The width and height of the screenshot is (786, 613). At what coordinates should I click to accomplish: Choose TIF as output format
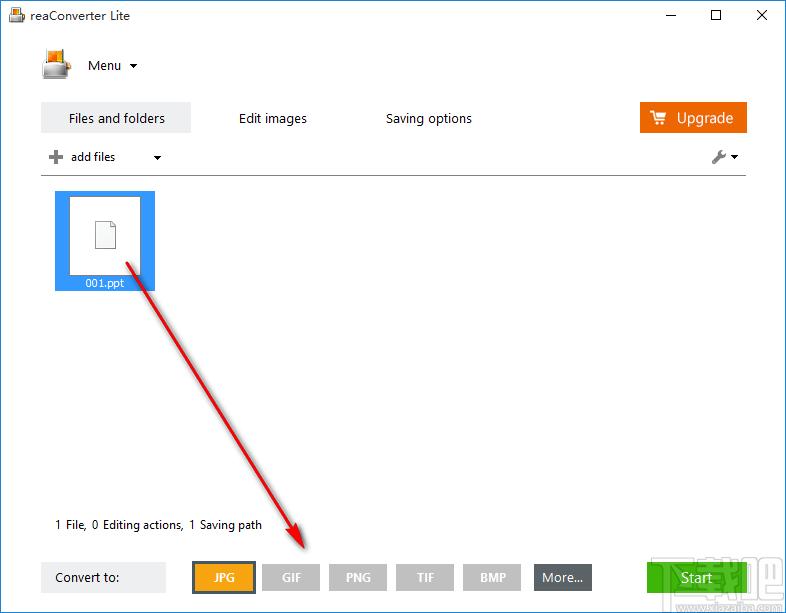425,577
